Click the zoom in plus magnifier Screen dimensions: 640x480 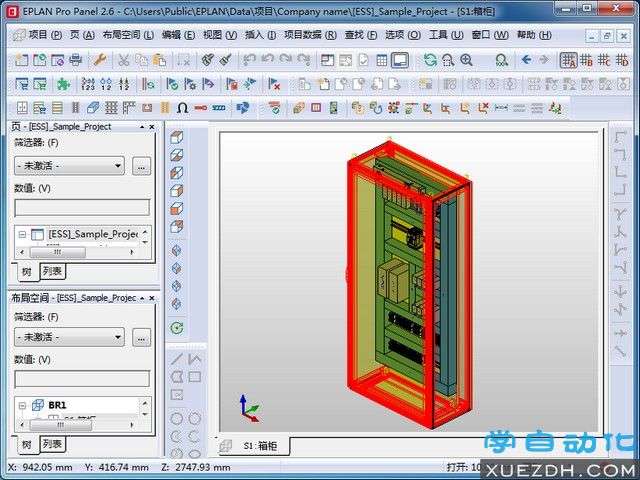click(467, 60)
